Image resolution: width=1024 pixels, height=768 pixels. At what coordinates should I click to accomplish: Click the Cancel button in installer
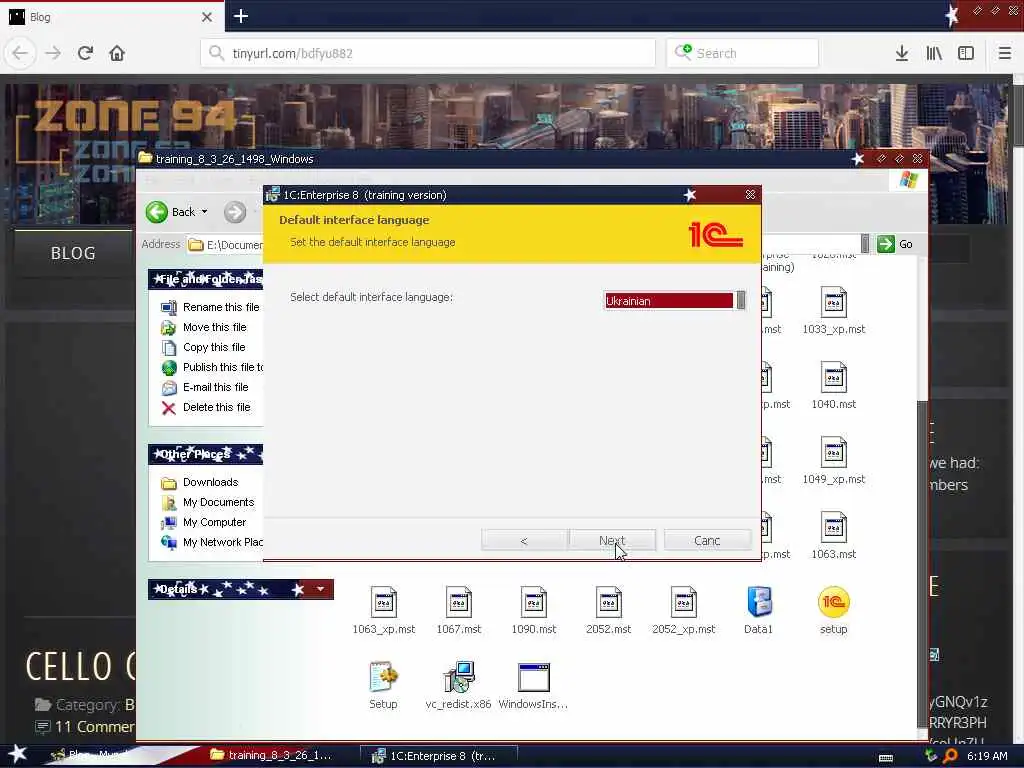tap(707, 541)
